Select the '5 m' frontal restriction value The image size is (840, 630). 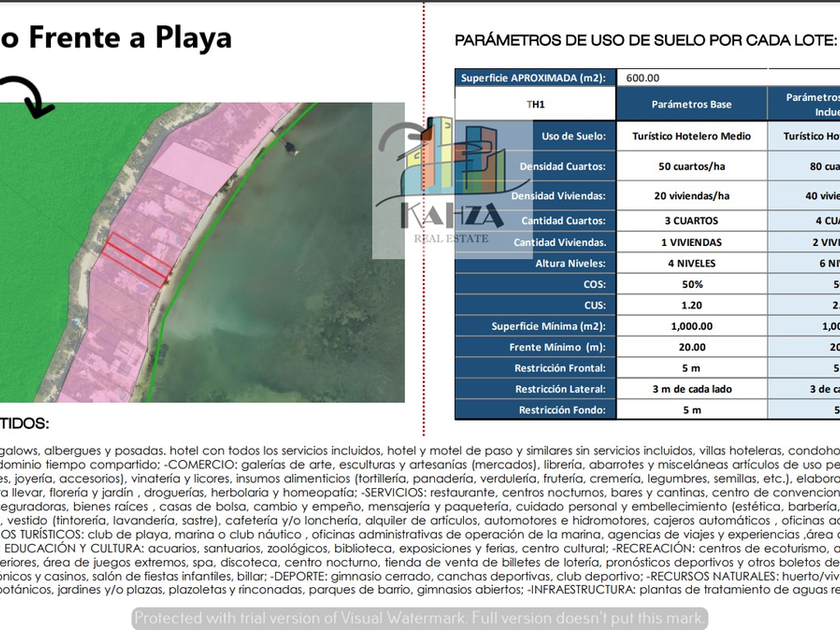[692, 368]
